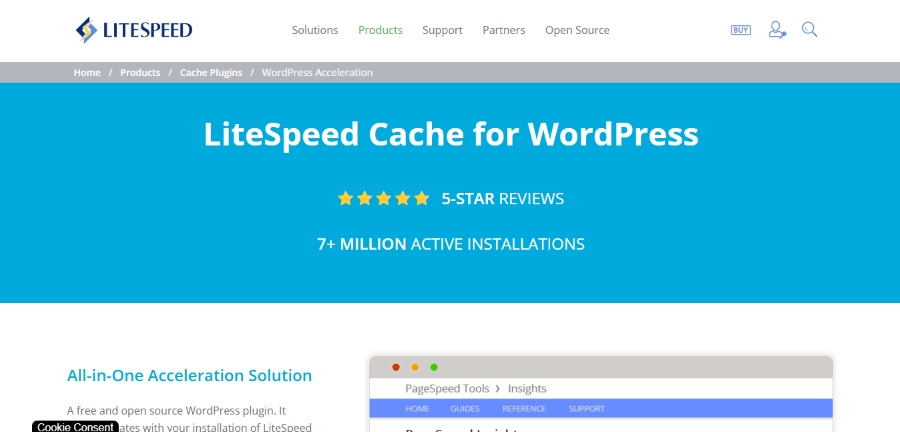This screenshot has width=900, height=432.
Task: Click PageSpeed Tools in mockup breadcrumb
Action: pyautogui.click(x=447, y=389)
